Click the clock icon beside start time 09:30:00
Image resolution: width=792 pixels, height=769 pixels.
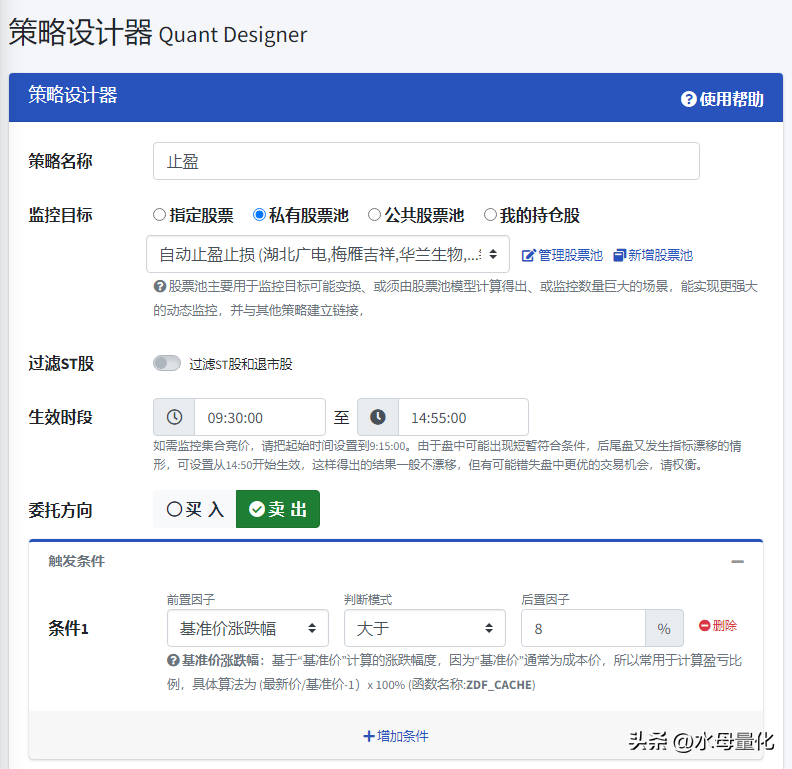[x=174, y=417]
